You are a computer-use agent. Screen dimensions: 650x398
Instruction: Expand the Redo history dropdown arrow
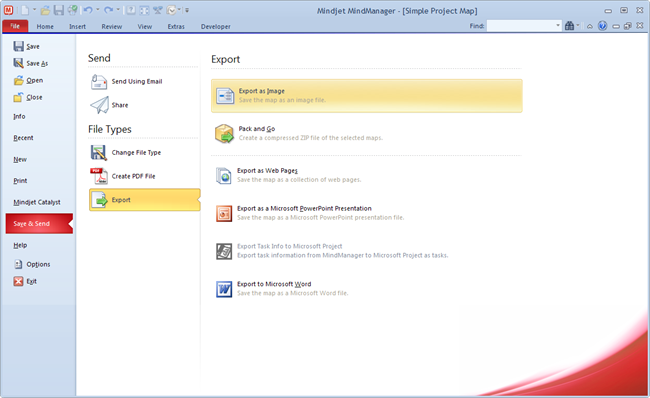118,10
